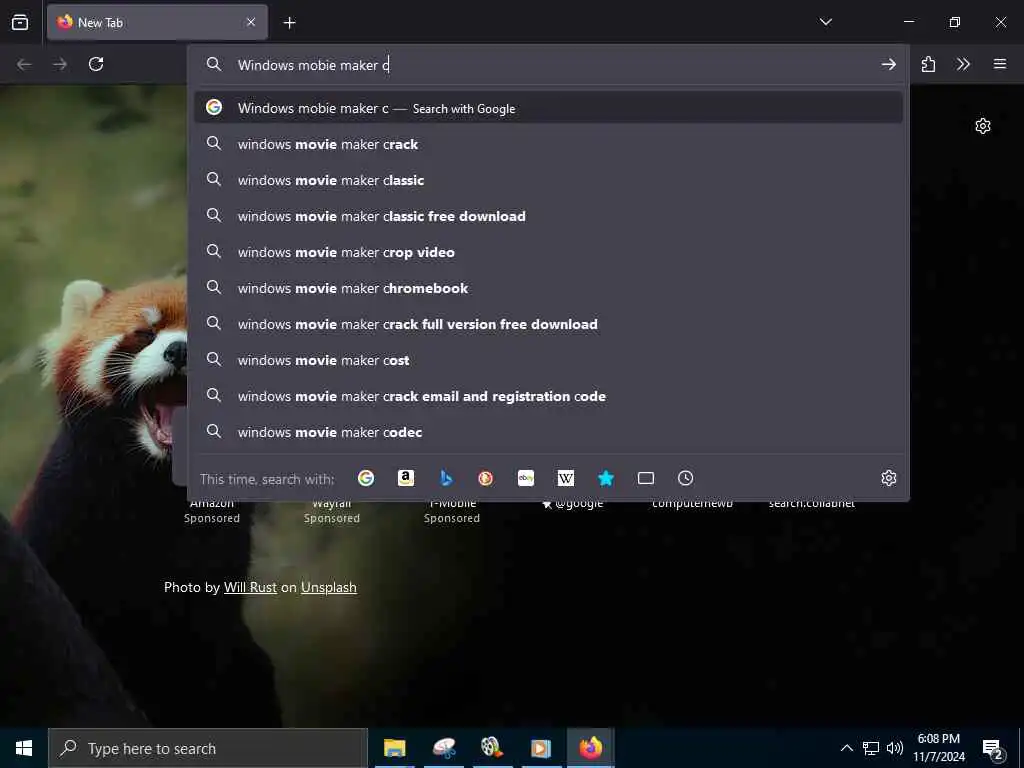Open the Unsplash link

point(328,587)
